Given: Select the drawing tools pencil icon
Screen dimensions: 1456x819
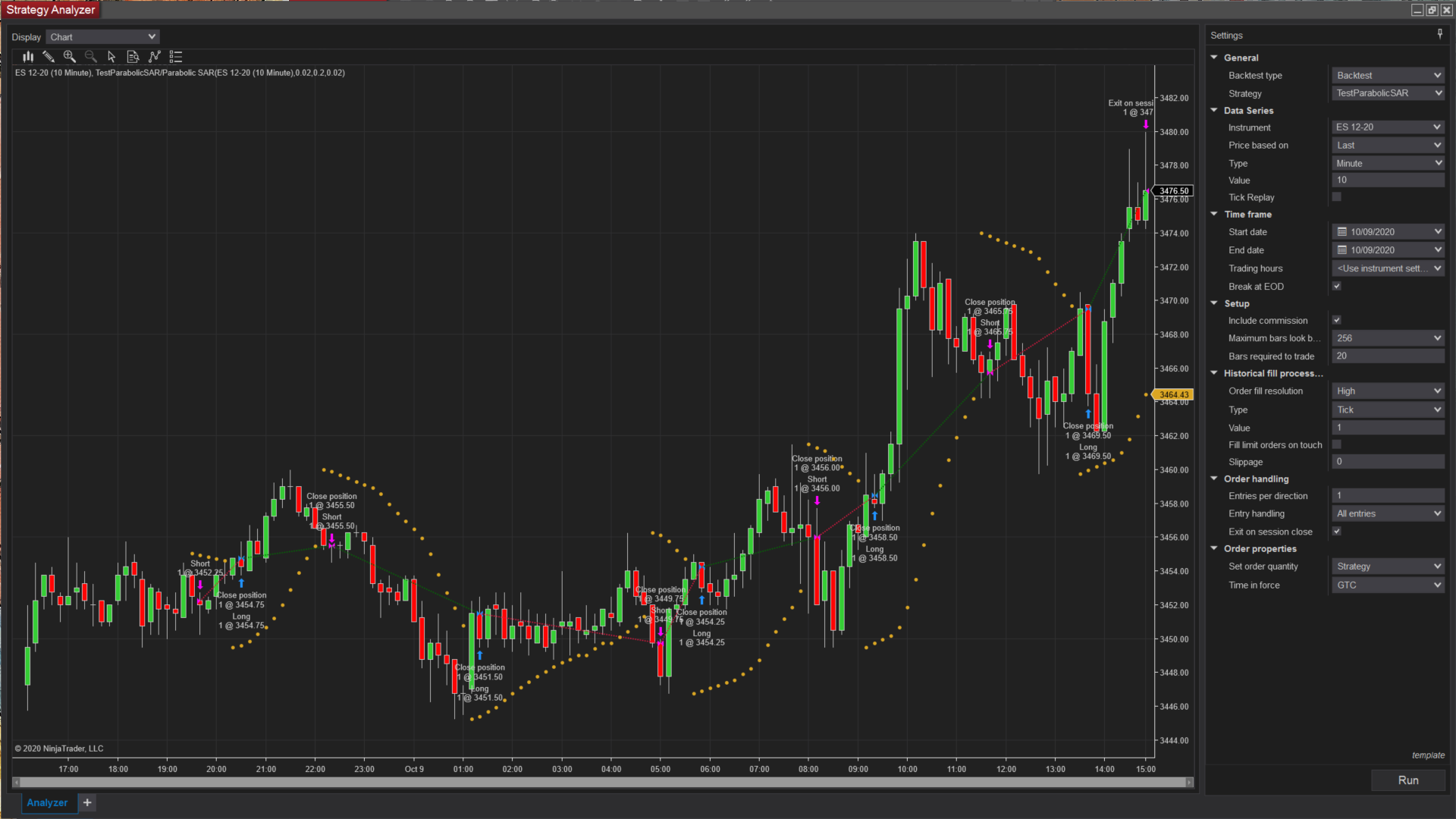Looking at the screenshot, I should tap(49, 57).
